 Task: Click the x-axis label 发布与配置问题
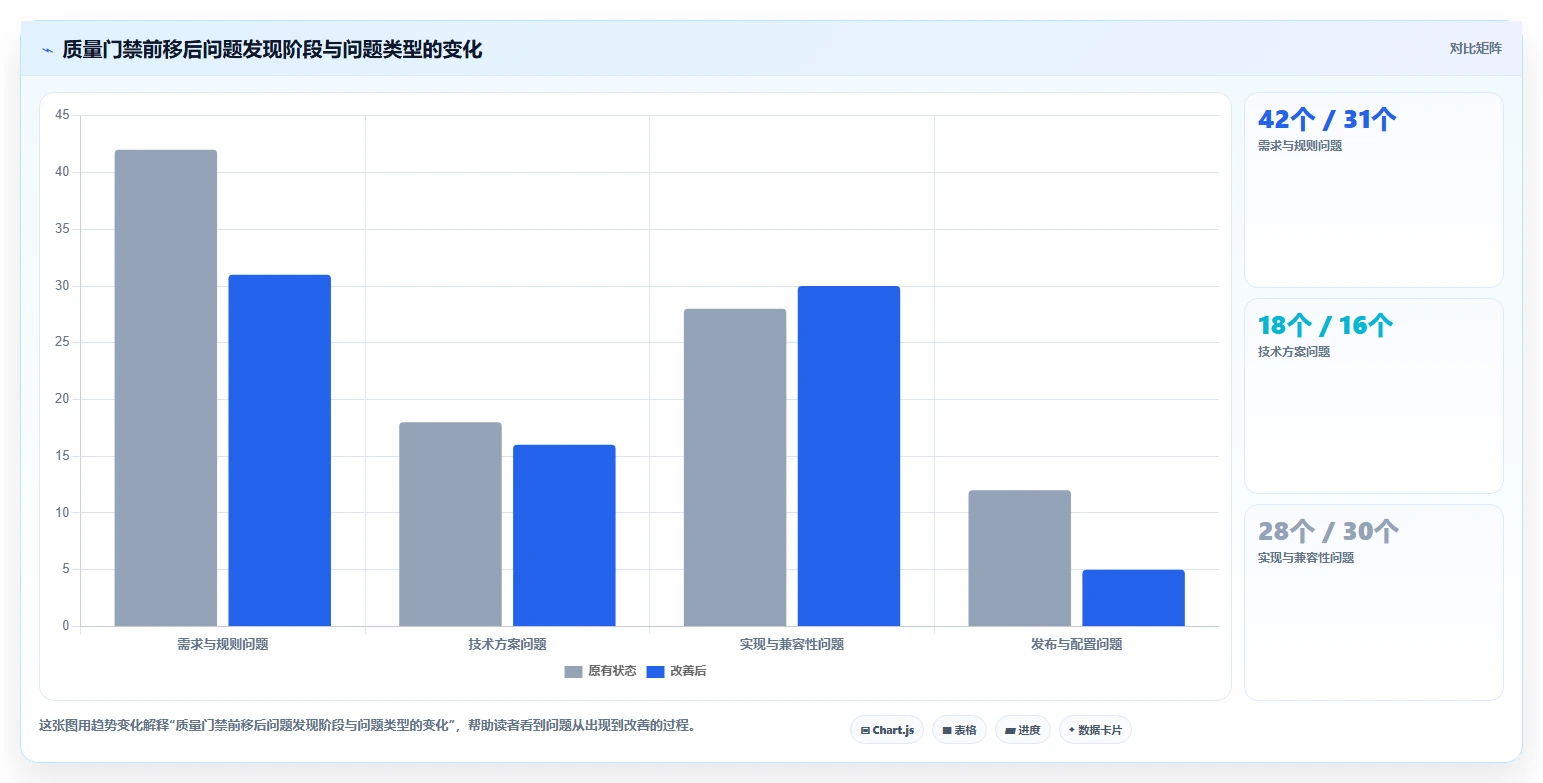tap(1077, 645)
